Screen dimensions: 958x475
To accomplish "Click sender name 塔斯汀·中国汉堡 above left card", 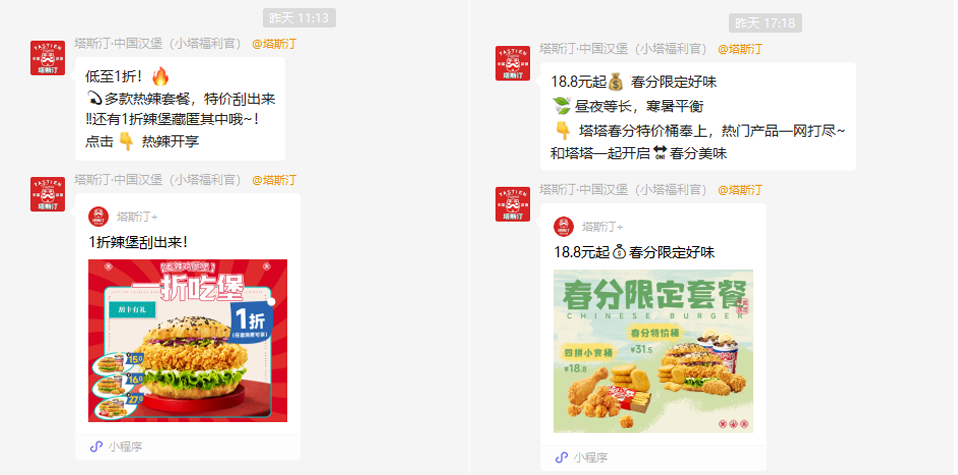I will [159, 180].
